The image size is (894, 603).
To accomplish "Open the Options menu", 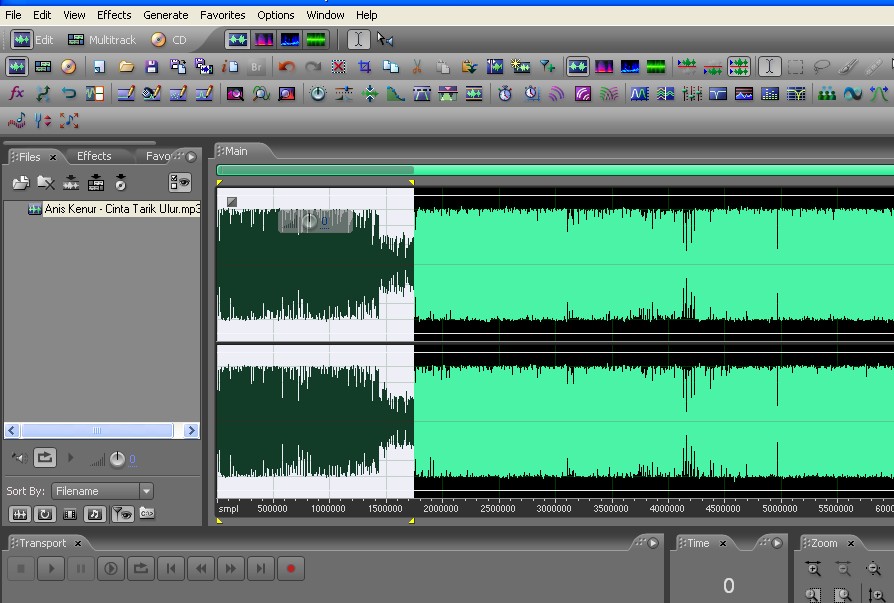I will click(275, 15).
